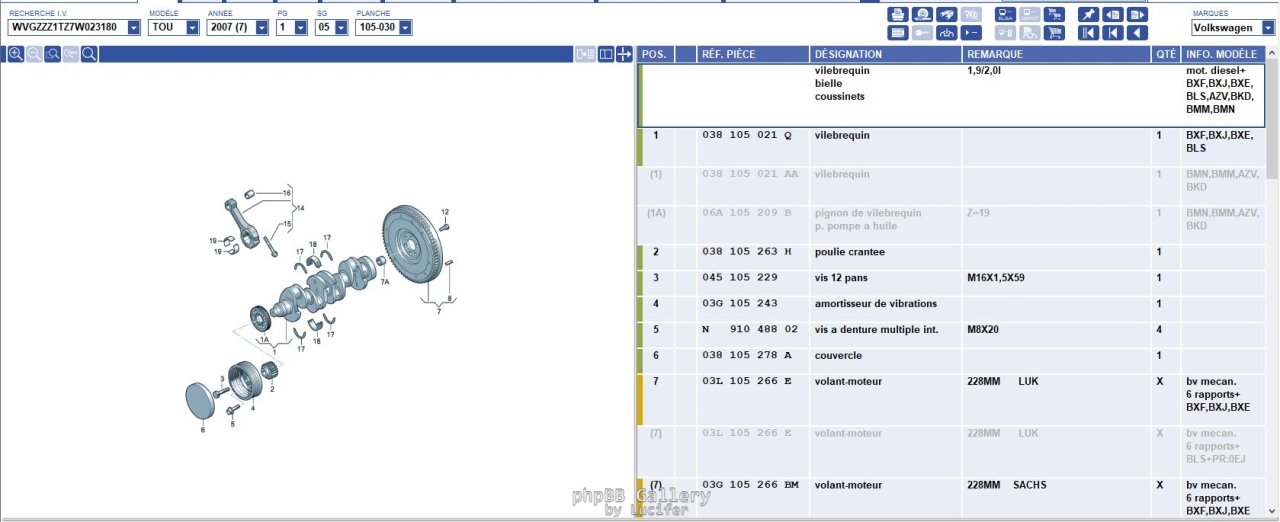Expand the Année 2007 dropdown

point(262,28)
